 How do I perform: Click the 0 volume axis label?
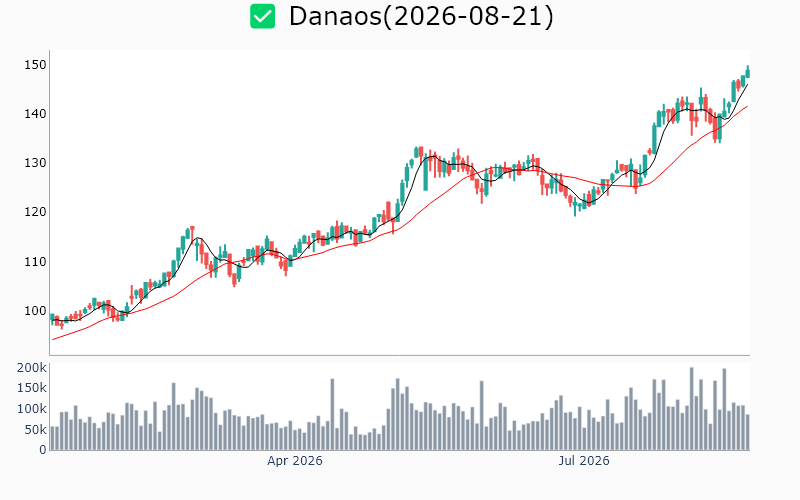coord(43,450)
